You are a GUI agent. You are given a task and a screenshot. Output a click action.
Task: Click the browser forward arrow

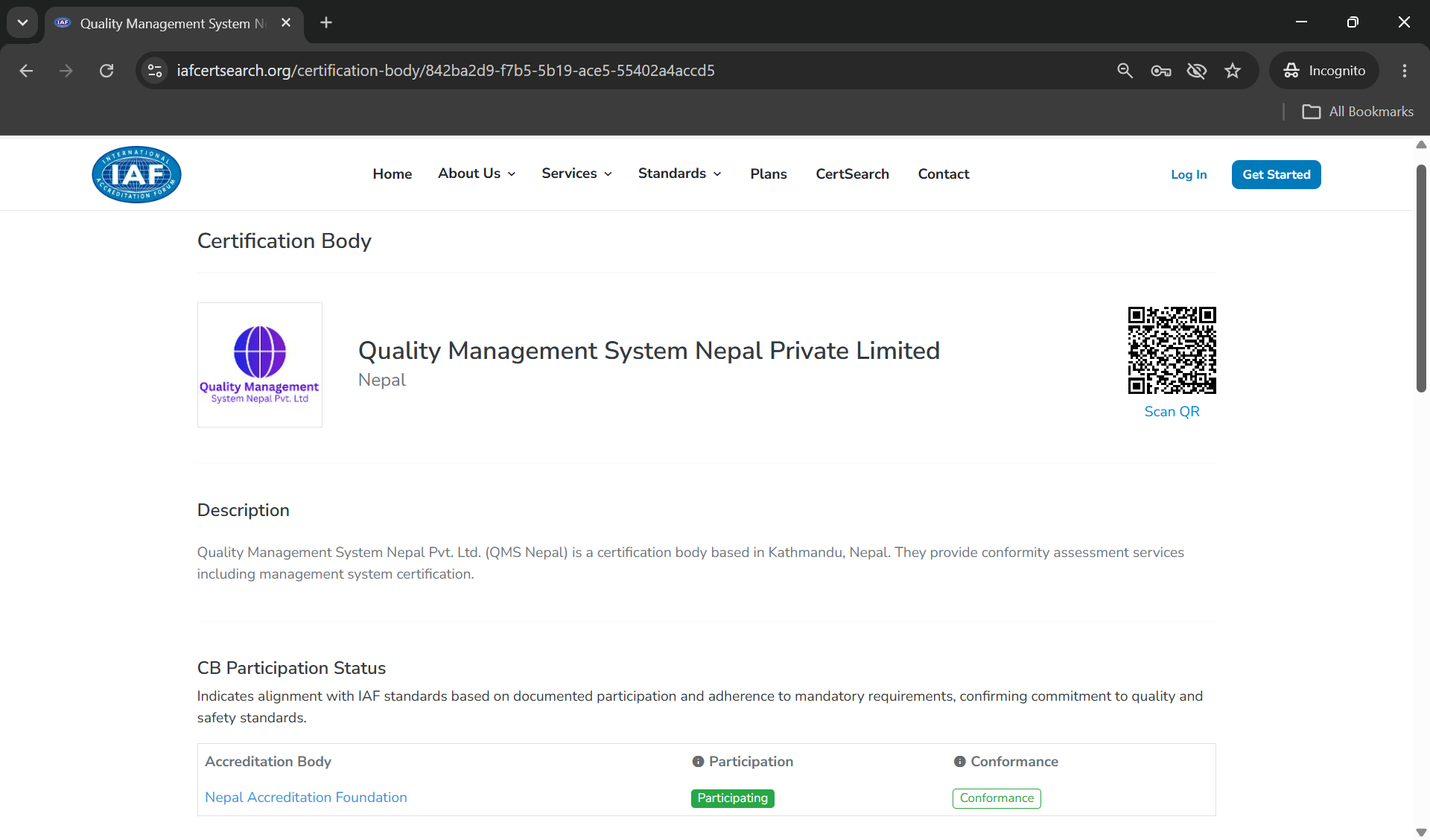pyautogui.click(x=66, y=71)
